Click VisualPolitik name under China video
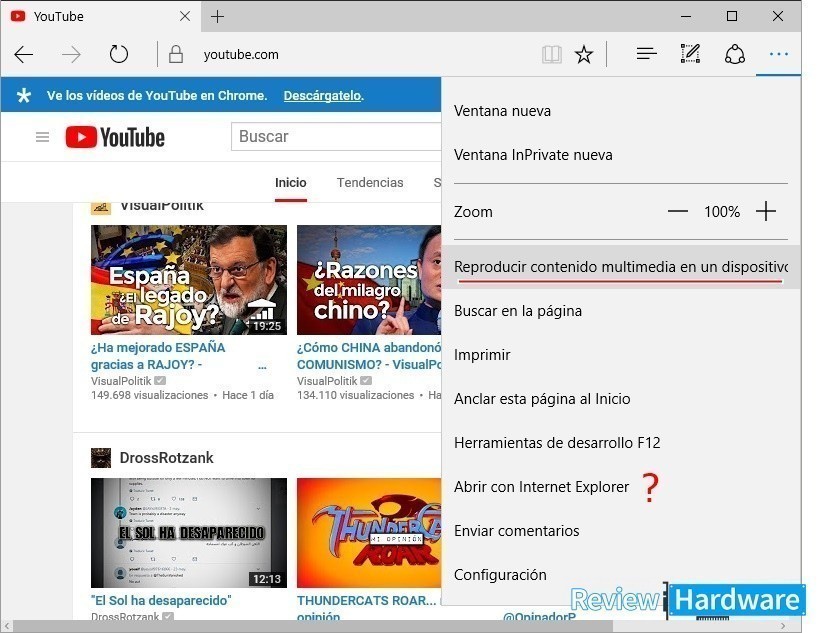 (x=327, y=381)
